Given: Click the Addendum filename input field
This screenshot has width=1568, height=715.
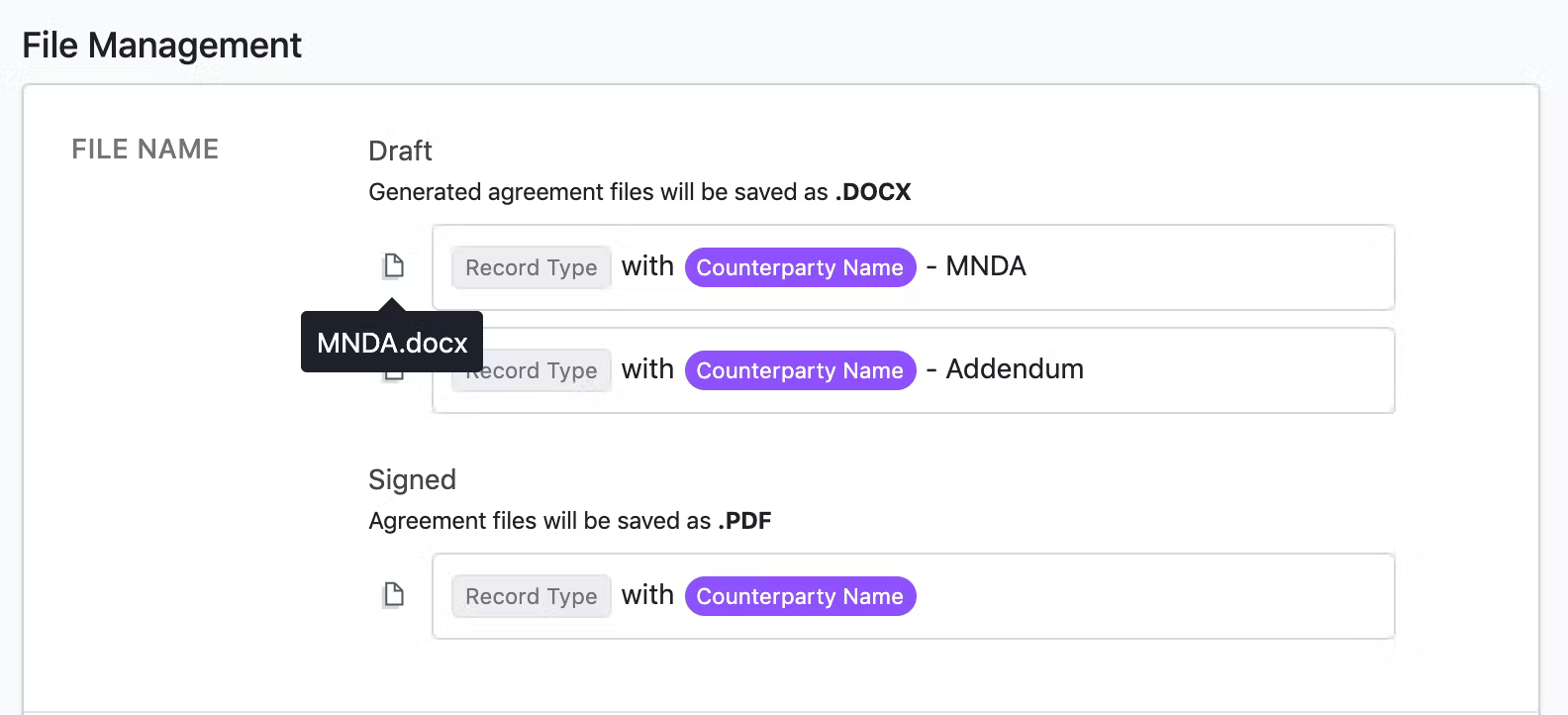Looking at the screenshot, I should 1188,369.
